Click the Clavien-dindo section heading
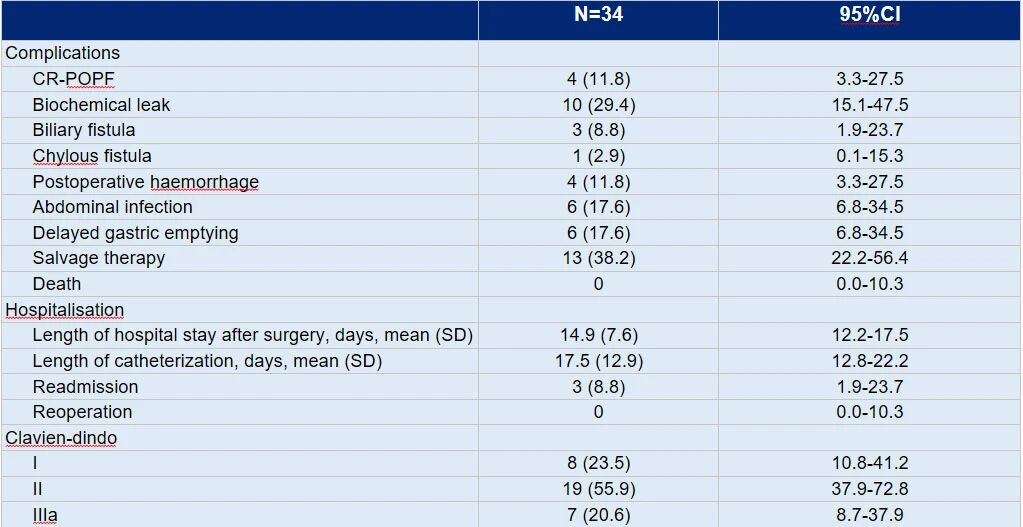Screen dimensions: 1023x527 coord(61,438)
